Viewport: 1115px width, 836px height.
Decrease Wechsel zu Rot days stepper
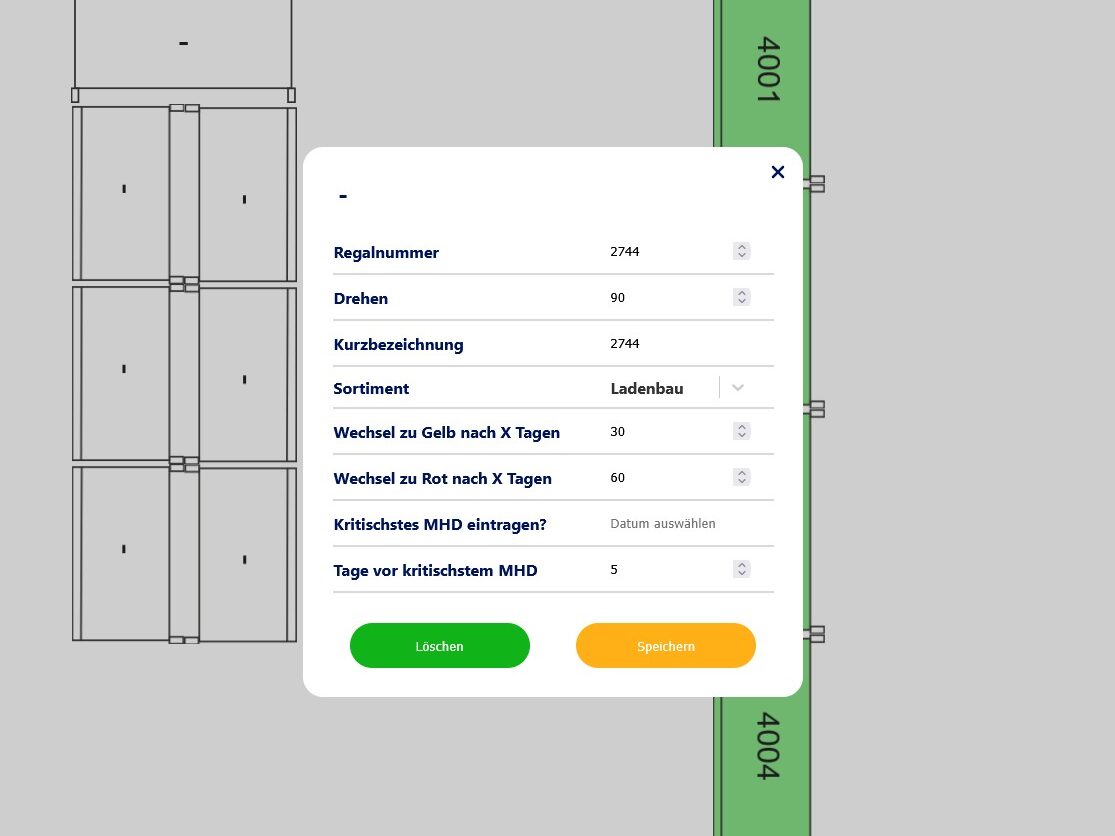741,482
